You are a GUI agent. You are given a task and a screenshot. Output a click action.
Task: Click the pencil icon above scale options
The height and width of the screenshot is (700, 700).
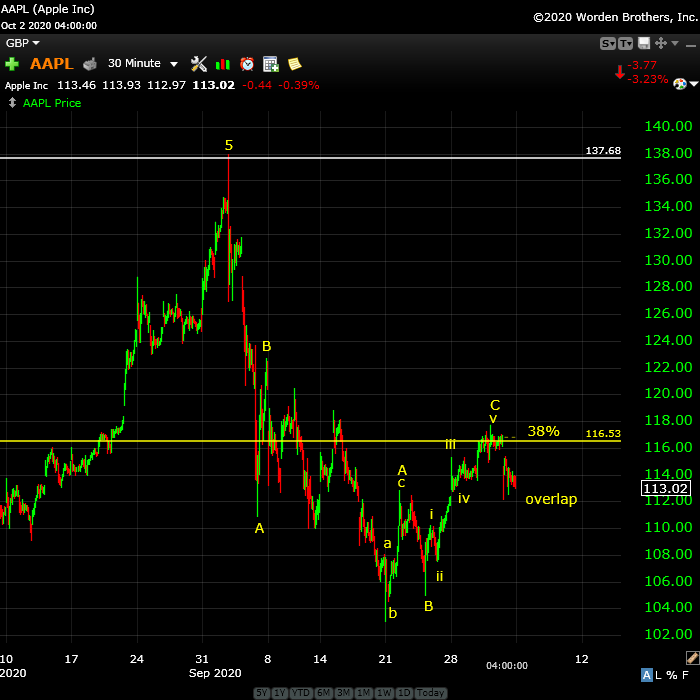click(692, 658)
